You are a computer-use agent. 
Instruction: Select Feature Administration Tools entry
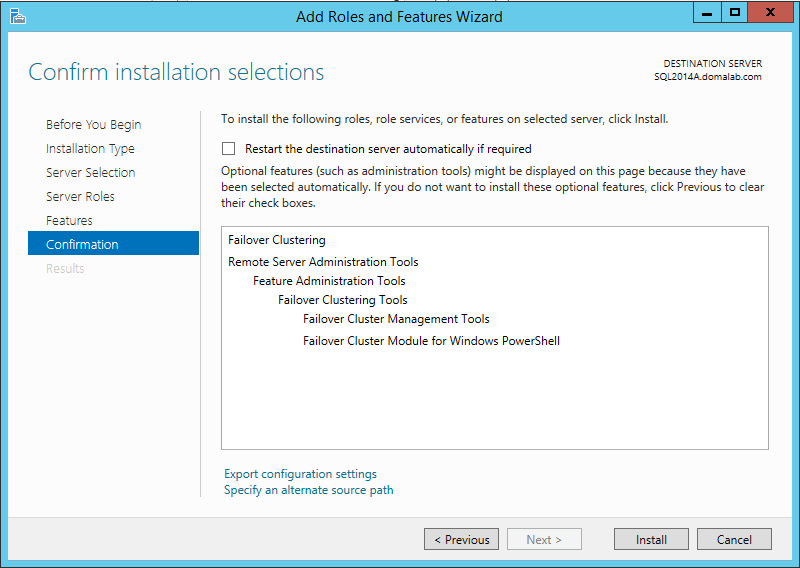coord(329,281)
